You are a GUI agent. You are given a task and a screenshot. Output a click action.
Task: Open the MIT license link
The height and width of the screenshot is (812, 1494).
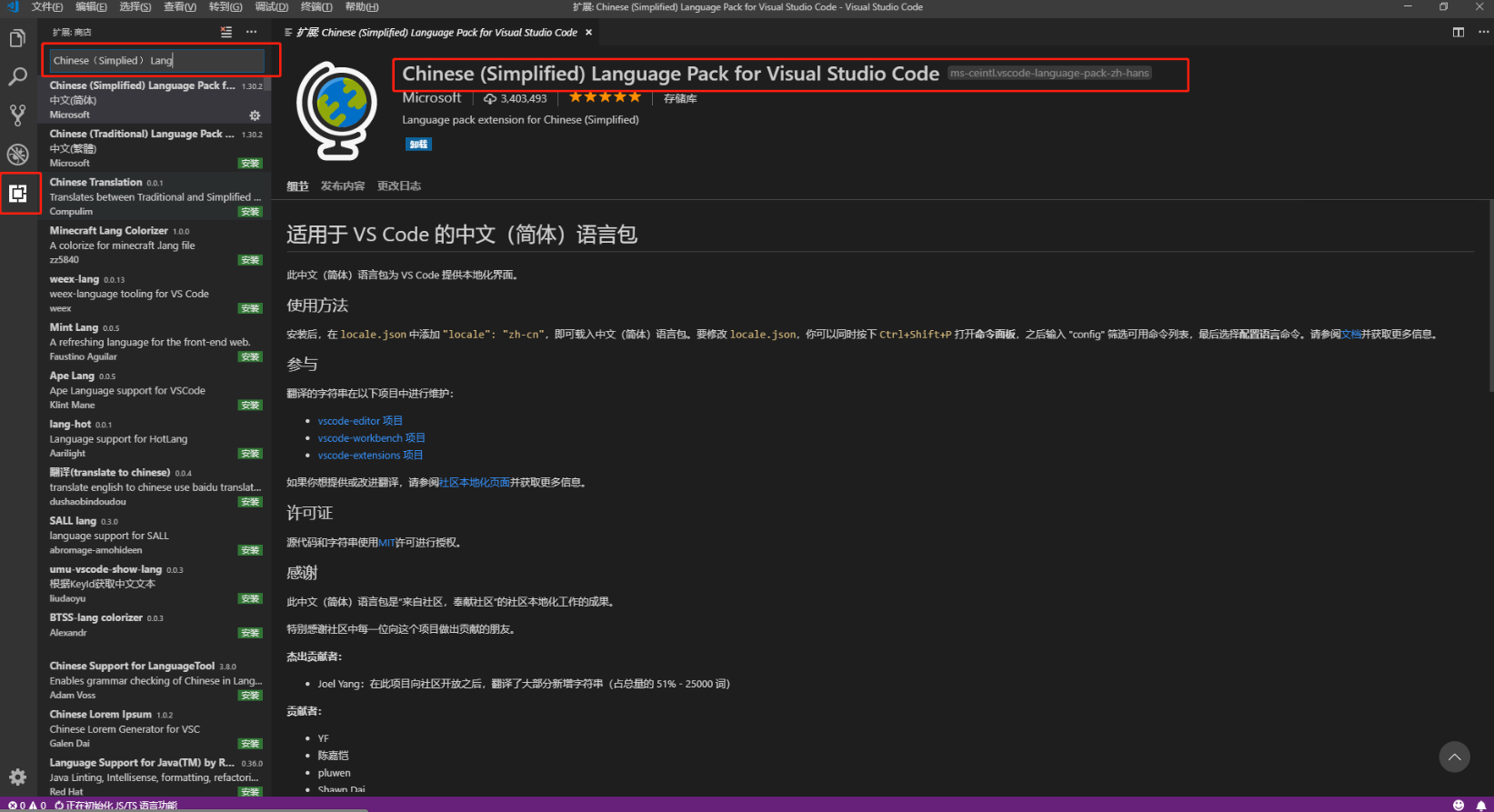[386, 543]
